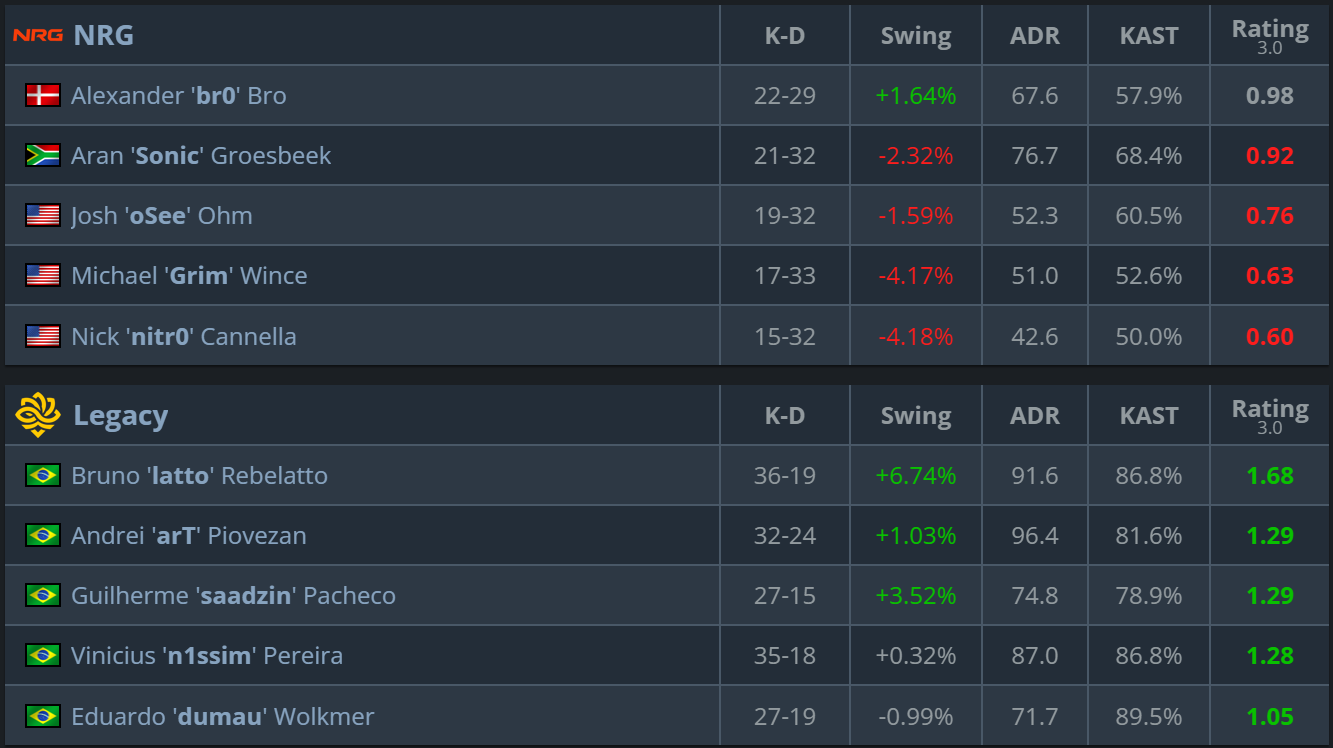This screenshot has height=748, width=1333.
Task: Click the Brazilian flag beside dumau
Action: pyautogui.click(x=43, y=716)
